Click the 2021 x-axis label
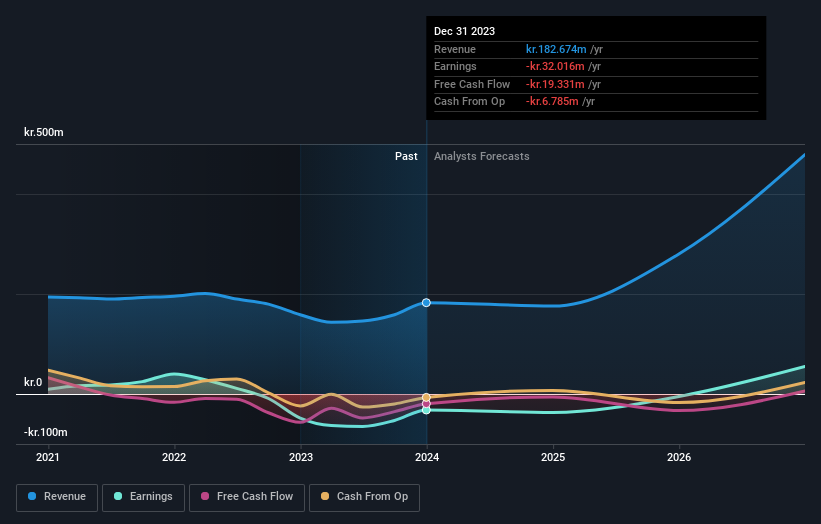Image resolution: width=821 pixels, height=524 pixels. (x=48, y=457)
